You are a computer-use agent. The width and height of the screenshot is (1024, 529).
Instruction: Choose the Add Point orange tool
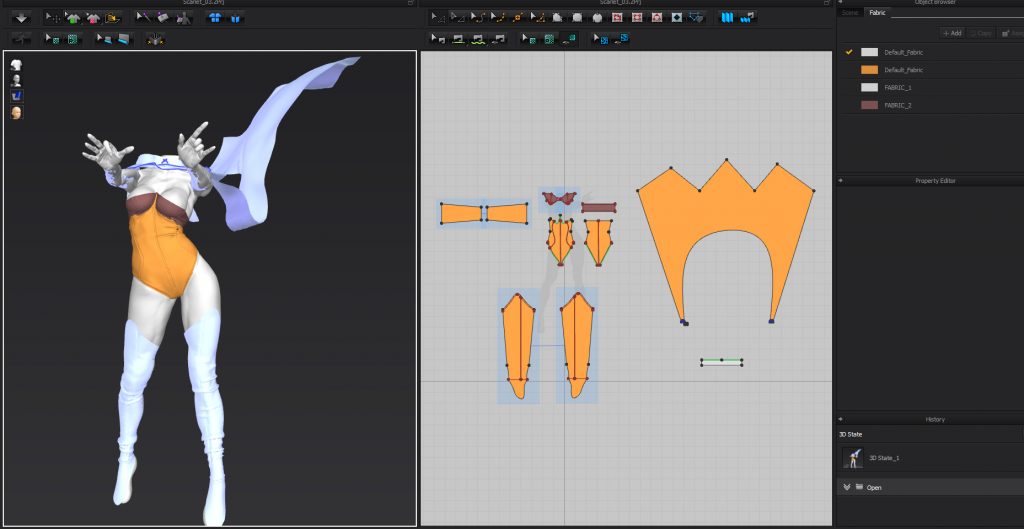click(518, 18)
